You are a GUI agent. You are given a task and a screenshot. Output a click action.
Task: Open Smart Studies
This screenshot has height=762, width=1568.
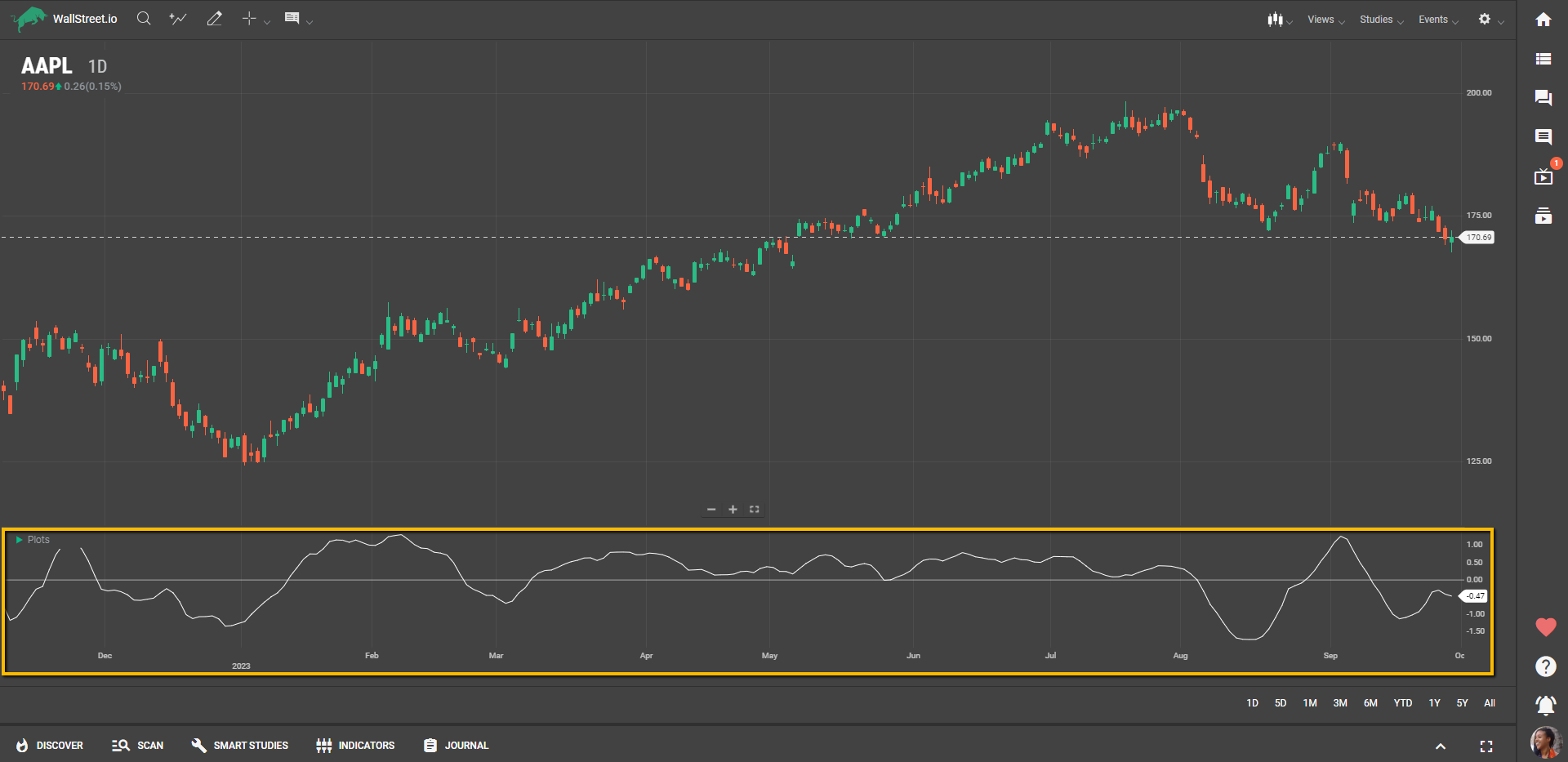tap(239, 746)
